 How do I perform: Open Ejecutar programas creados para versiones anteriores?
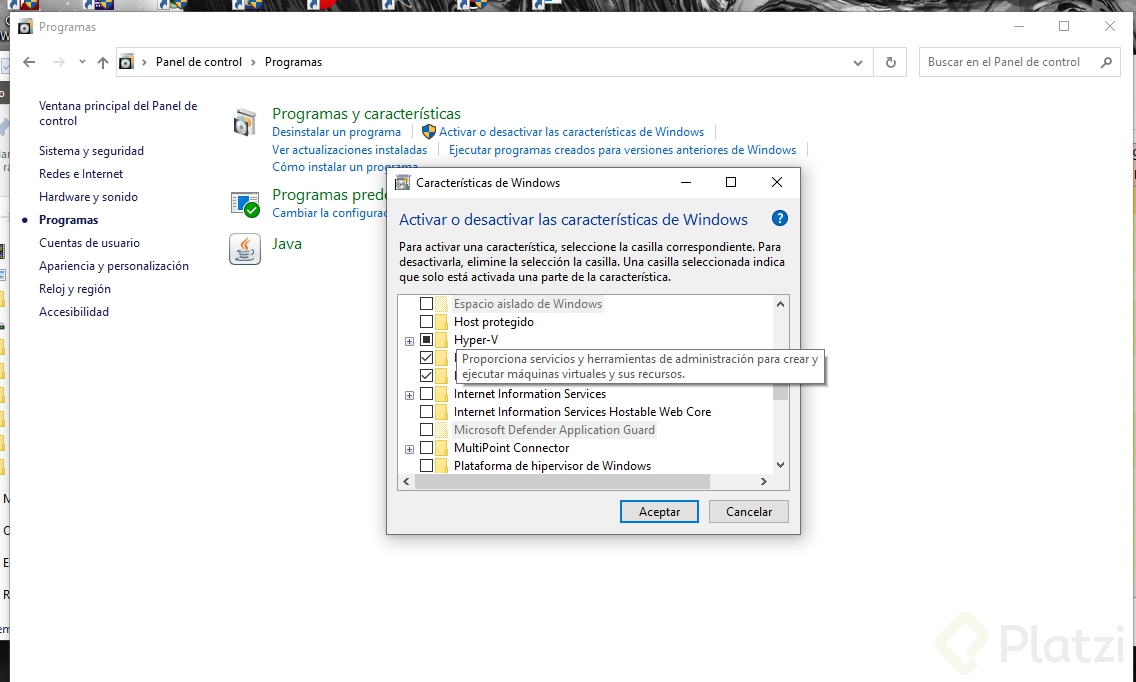pyautogui.click(x=622, y=150)
